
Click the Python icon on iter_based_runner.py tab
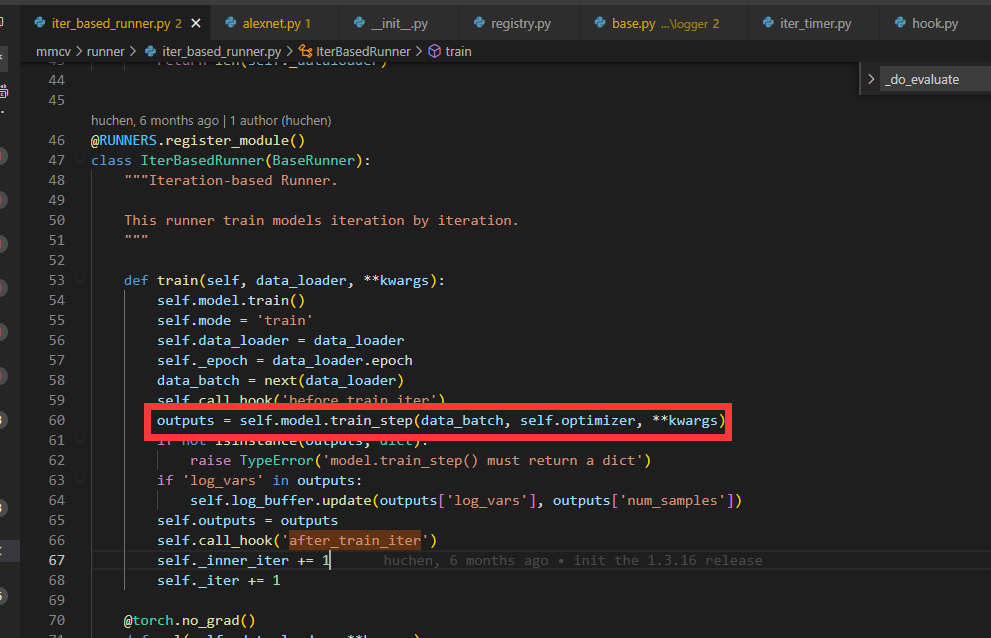[40, 23]
